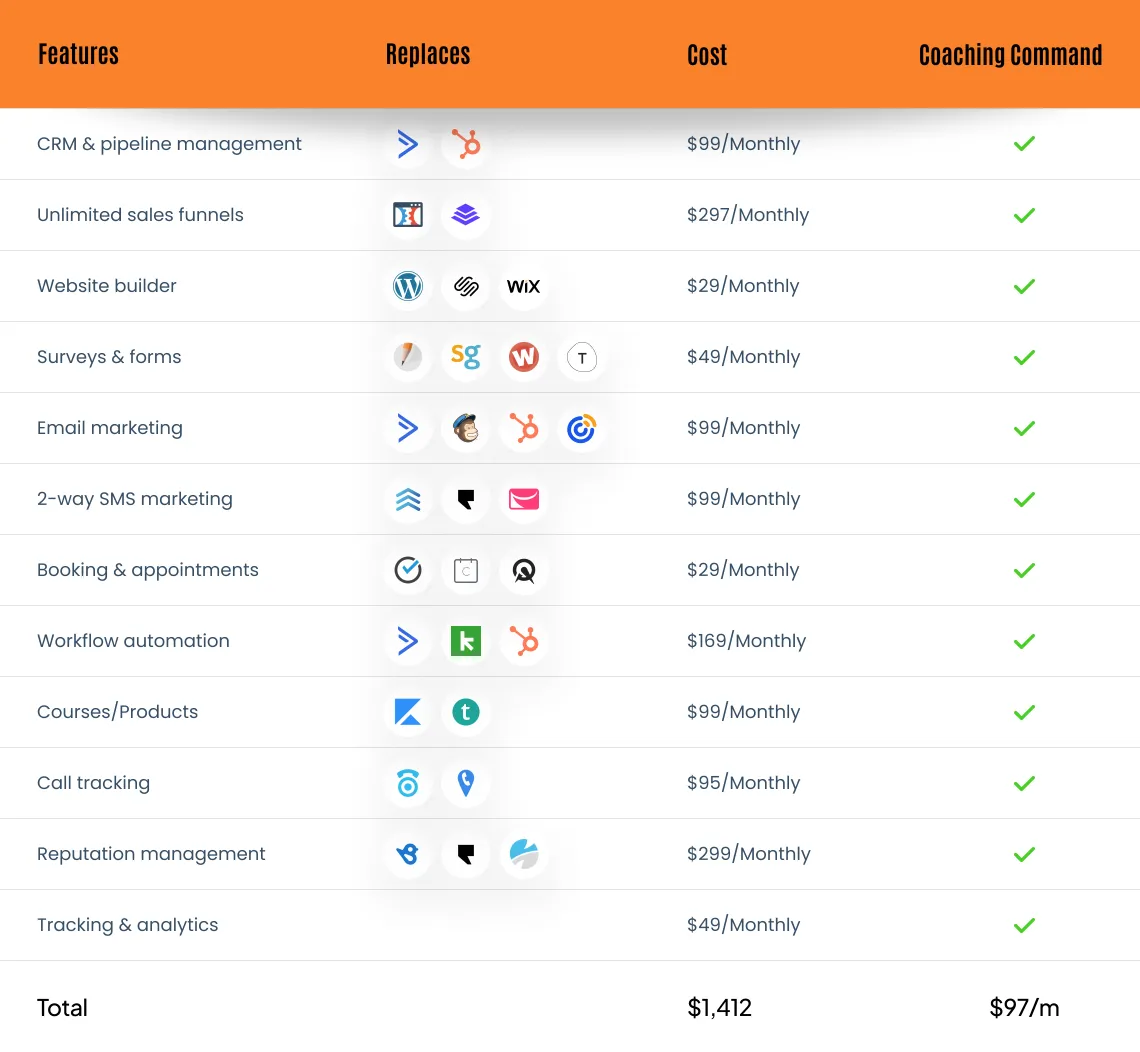1140x1052 pixels.
Task: Select the blue map pin phone icon
Action: click(x=466, y=783)
